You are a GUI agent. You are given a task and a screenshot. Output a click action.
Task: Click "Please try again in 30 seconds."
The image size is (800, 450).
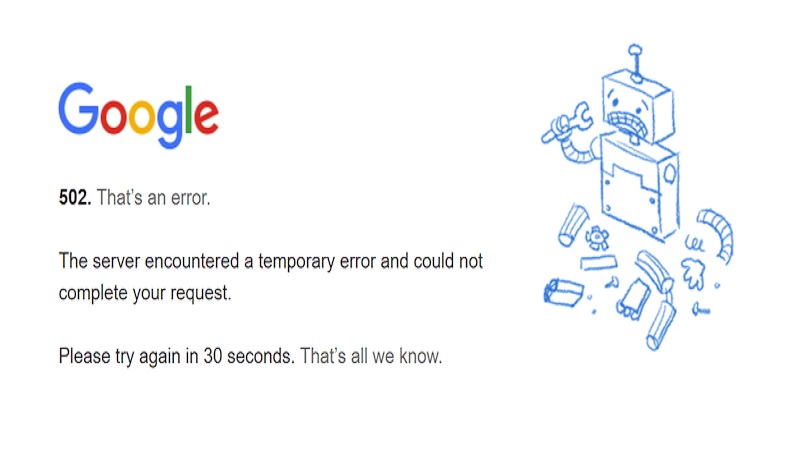[176, 356]
